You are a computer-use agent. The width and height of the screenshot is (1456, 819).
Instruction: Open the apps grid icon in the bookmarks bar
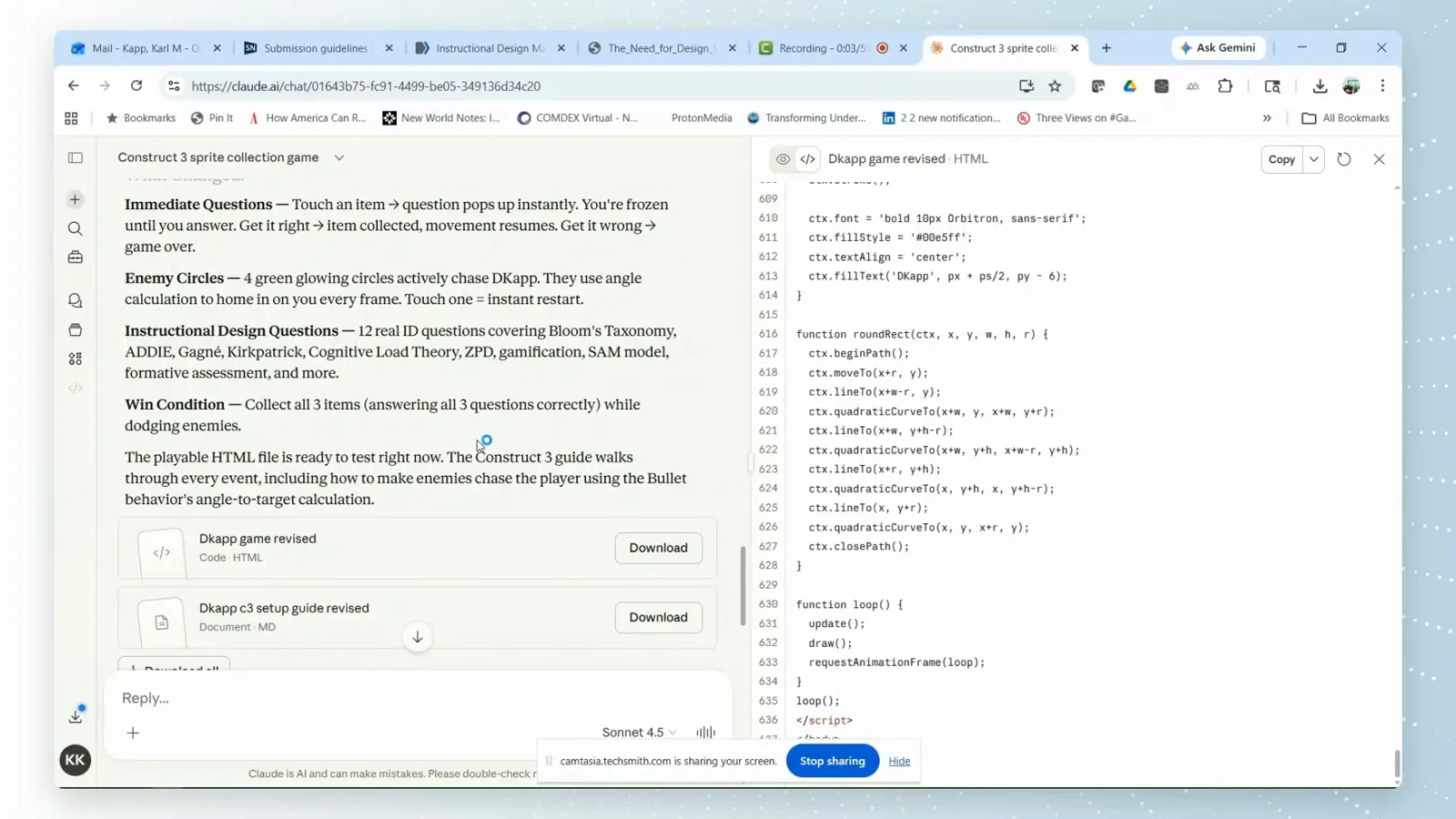[x=72, y=118]
